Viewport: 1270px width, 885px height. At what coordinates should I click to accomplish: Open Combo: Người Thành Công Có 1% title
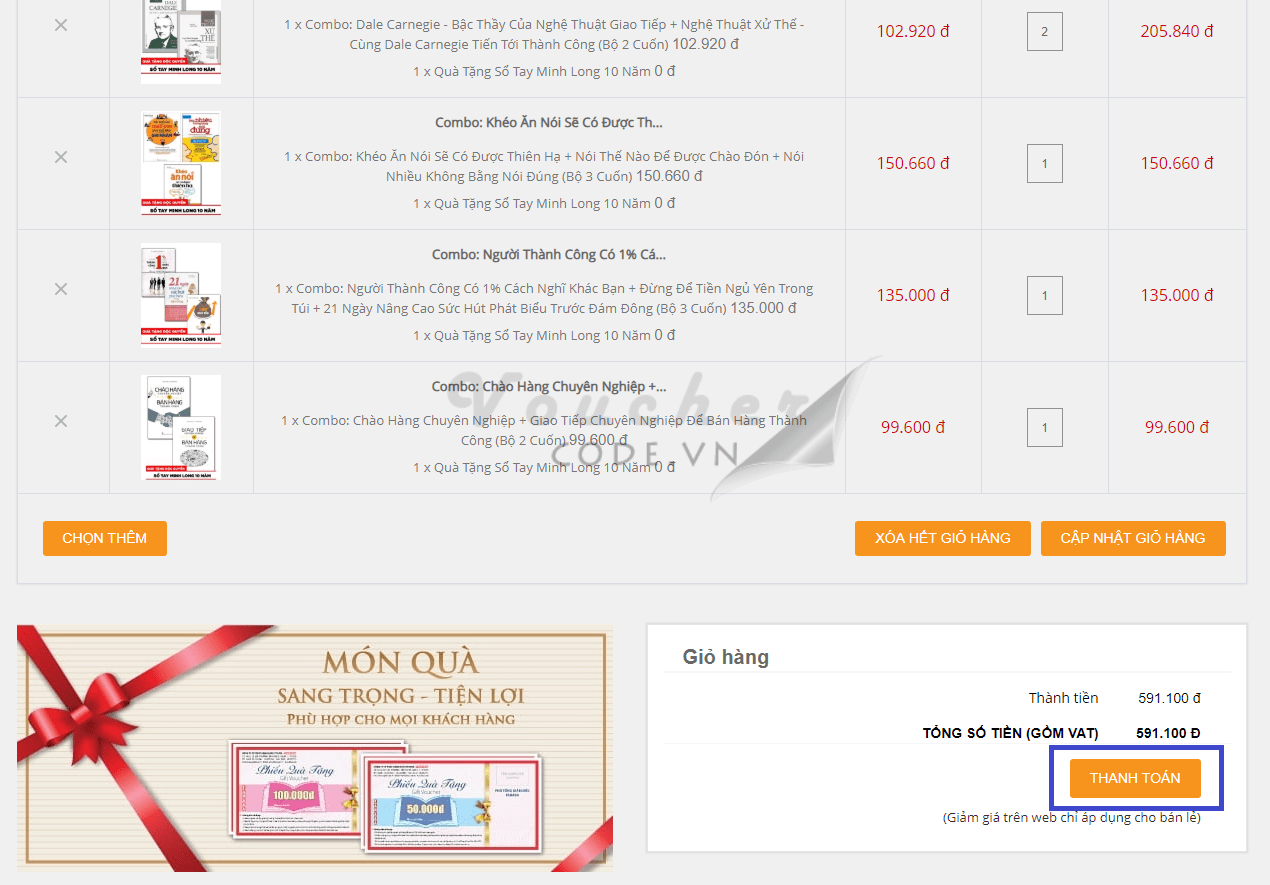coord(549,255)
